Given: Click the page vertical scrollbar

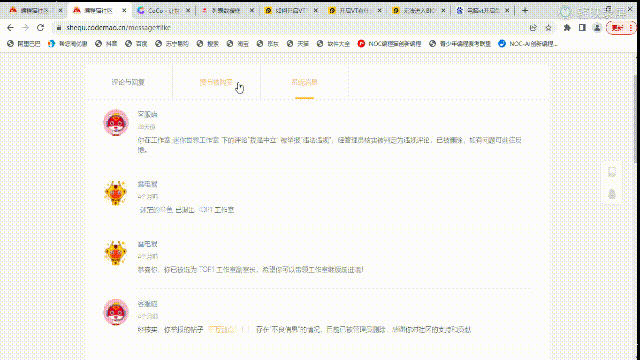Looking at the screenshot, I should tap(636, 118).
